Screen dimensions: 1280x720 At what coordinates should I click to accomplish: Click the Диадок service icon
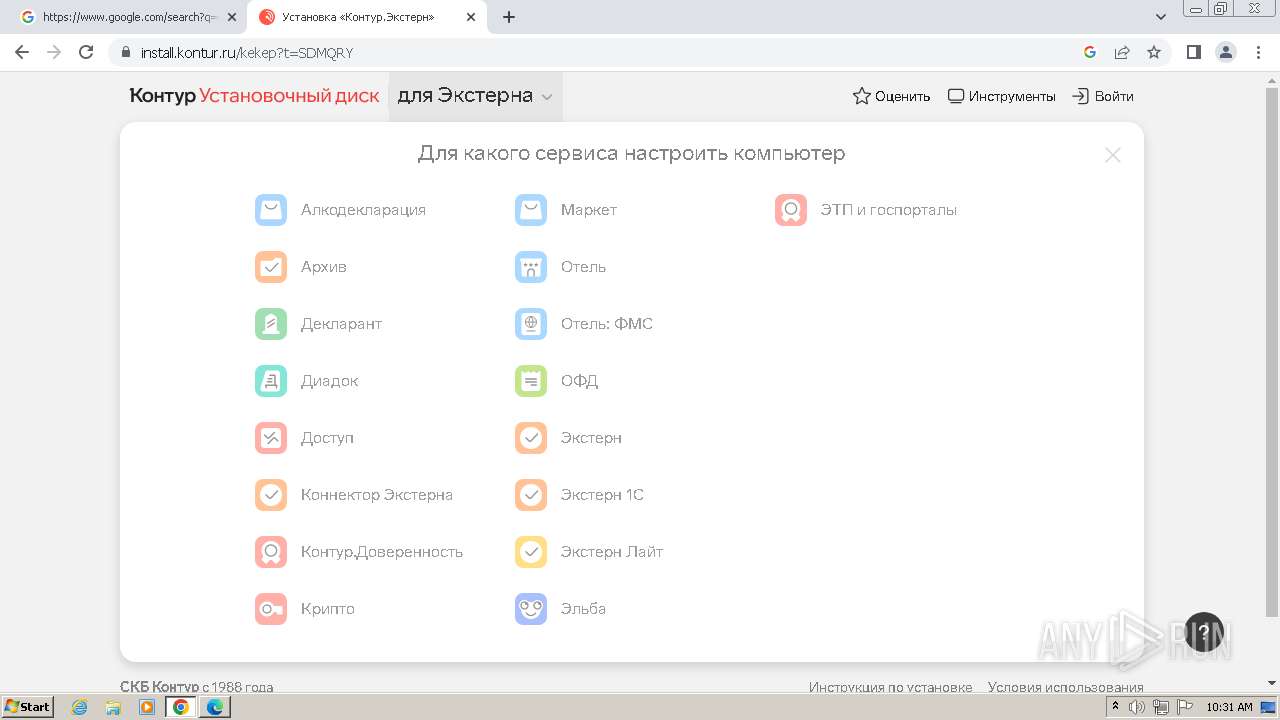click(271, 381)
